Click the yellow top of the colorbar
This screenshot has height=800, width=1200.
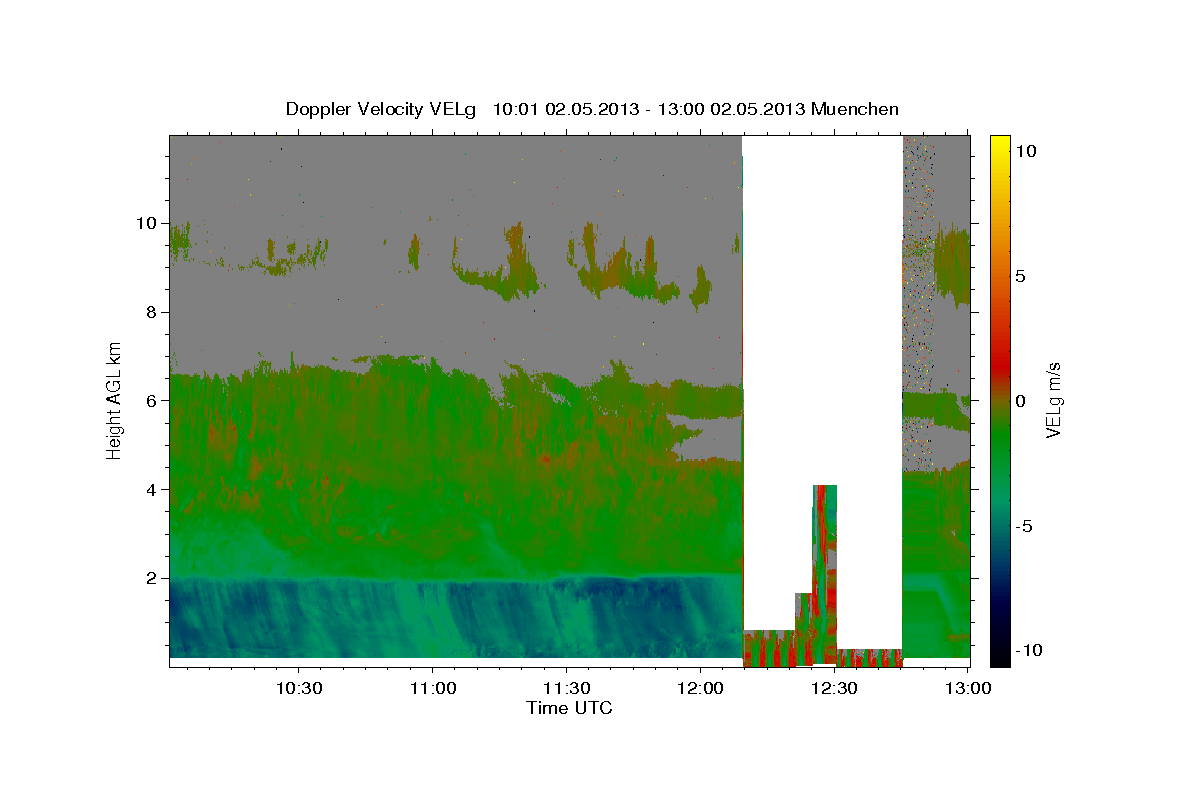click(999, 145)
